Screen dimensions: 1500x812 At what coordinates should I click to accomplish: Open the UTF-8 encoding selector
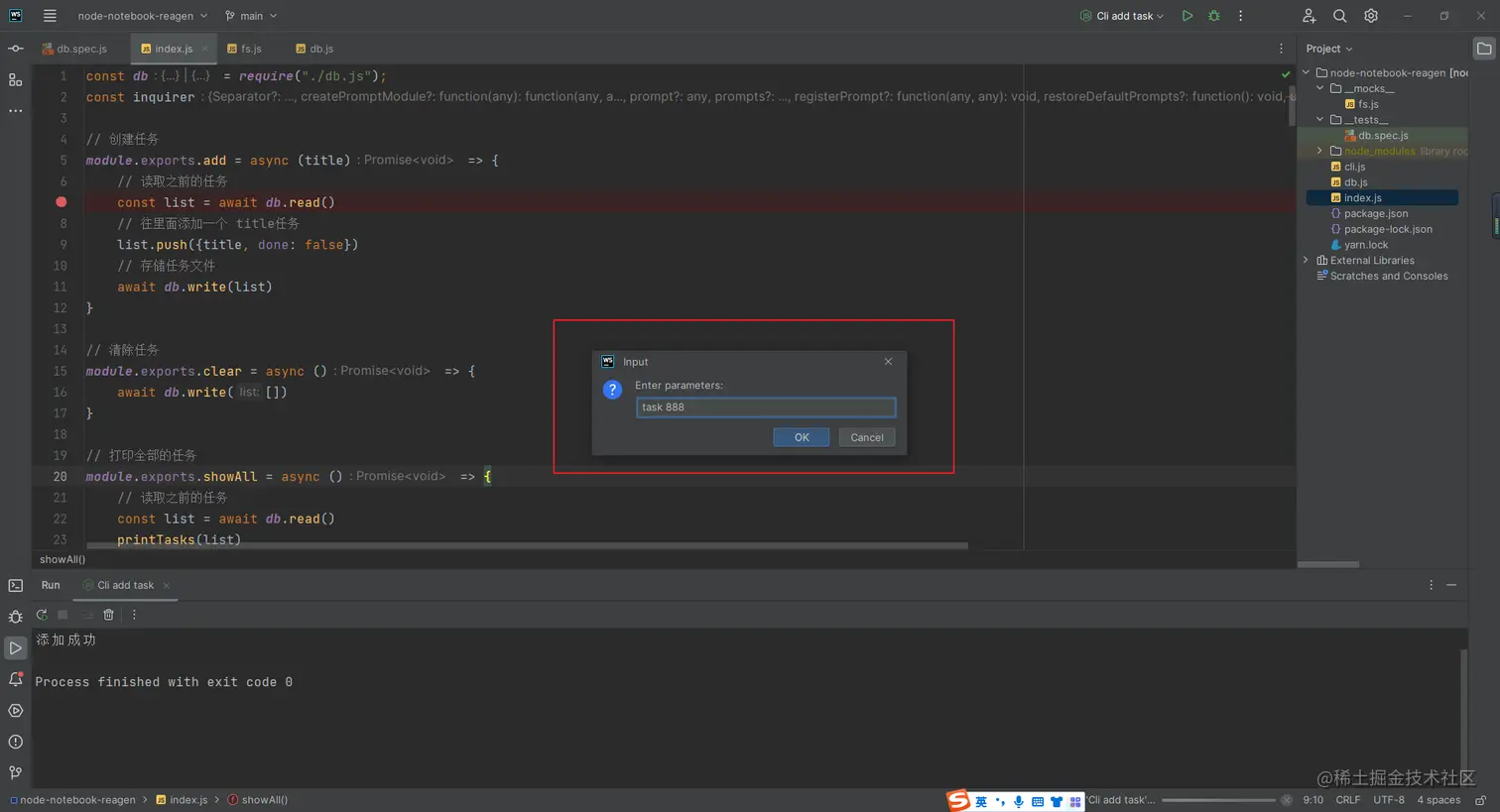pyautogui.click(x=1389, y=800)
